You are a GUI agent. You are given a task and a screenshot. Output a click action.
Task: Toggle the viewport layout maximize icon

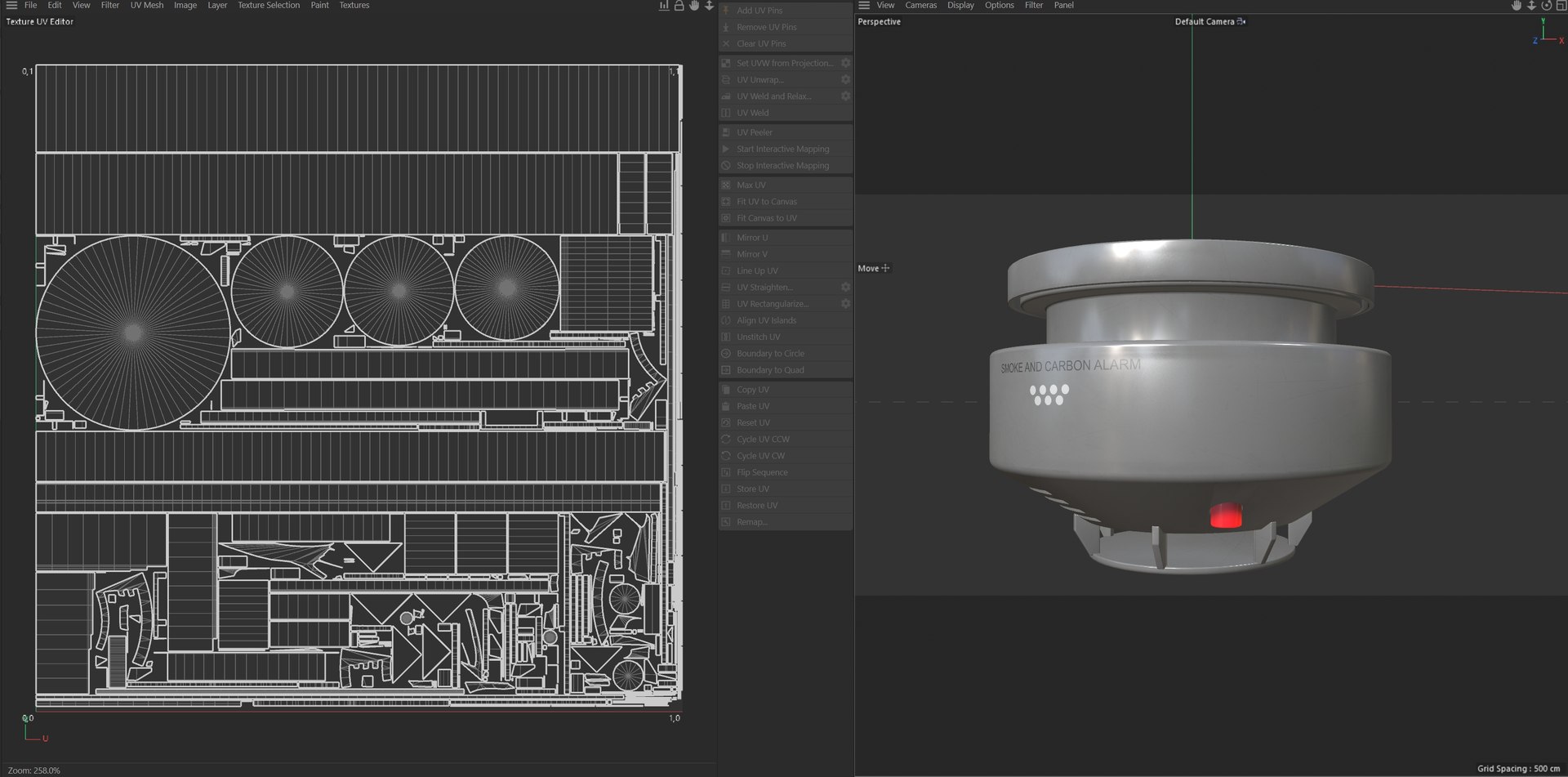coord(1561,6)
